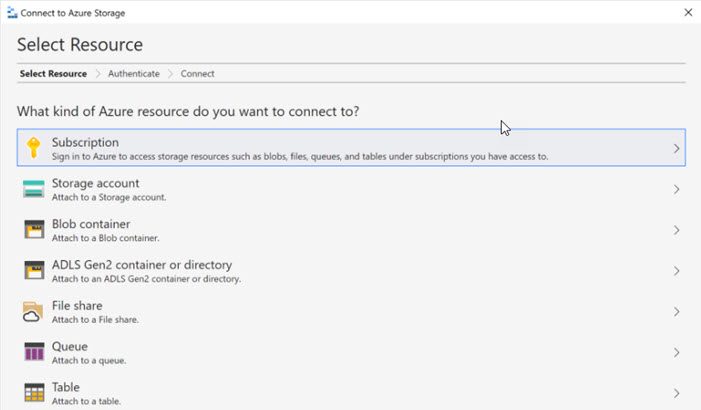Screen dimensions: 701x410
Task: Go to the Select Resource step
Action: click(53, 73)
